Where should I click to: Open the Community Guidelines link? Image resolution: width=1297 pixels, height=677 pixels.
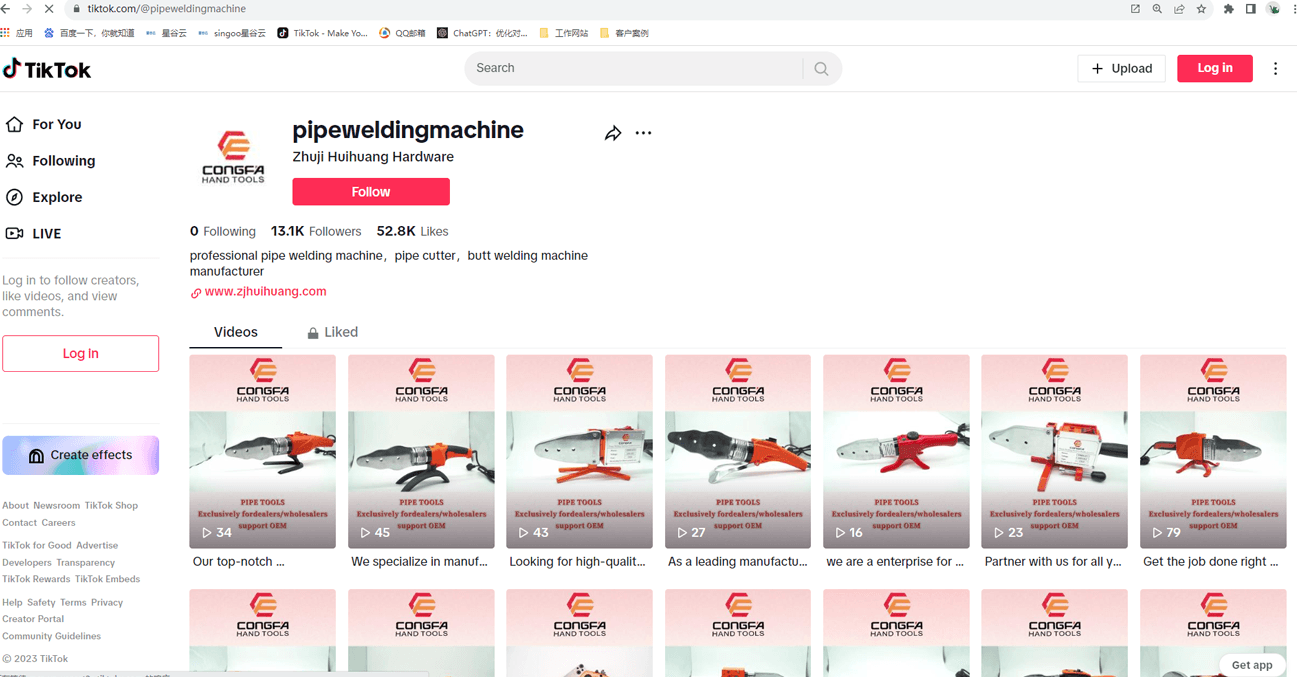coord(51,636)
